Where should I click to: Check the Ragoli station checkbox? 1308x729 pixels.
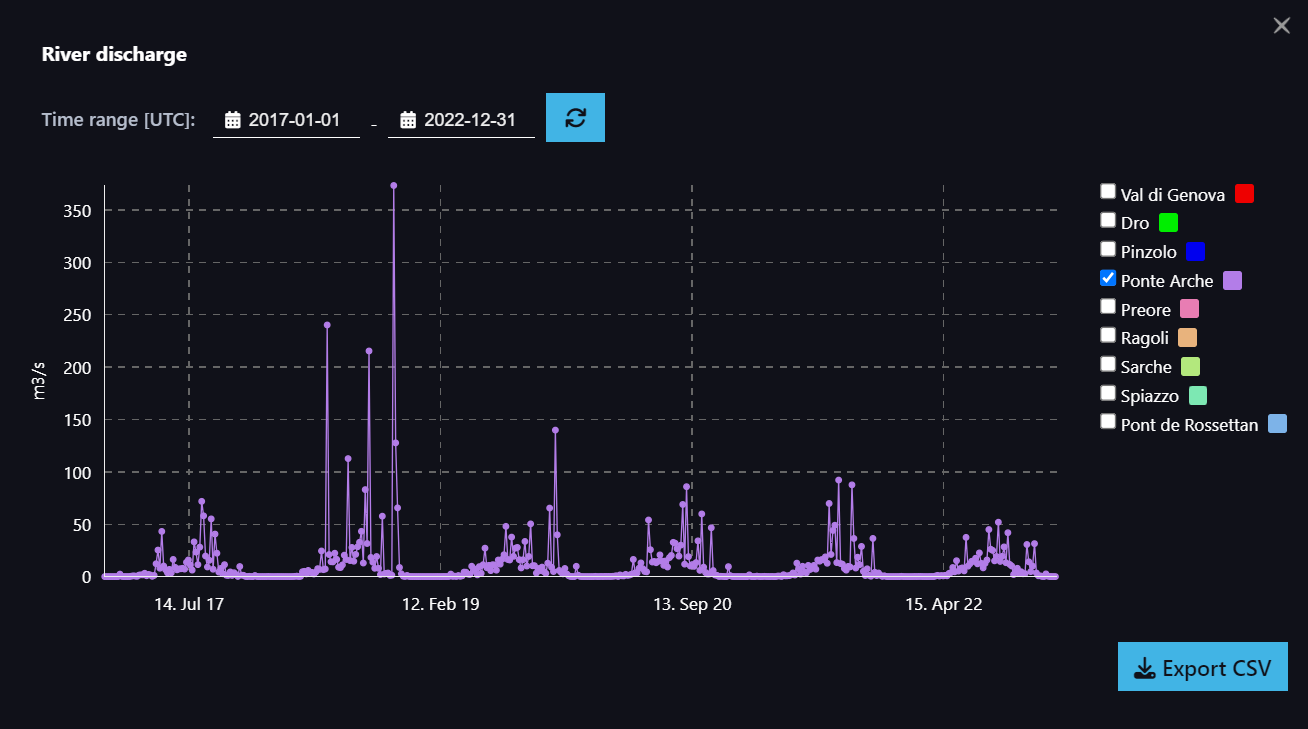tap(1108, 334)
